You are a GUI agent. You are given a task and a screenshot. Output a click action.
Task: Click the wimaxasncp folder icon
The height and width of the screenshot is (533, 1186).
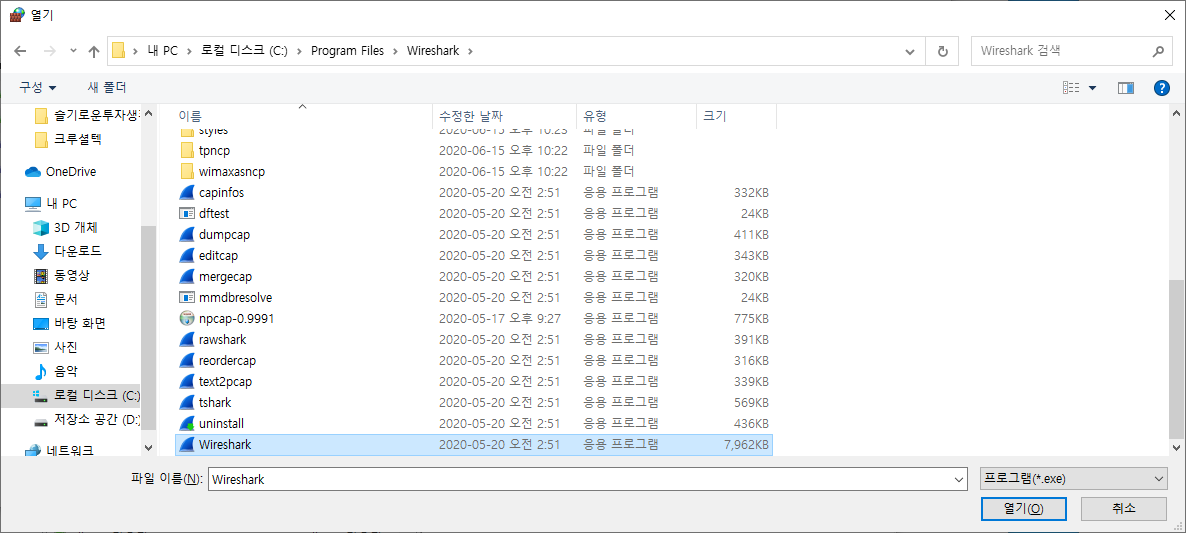(x=187, y=172)
